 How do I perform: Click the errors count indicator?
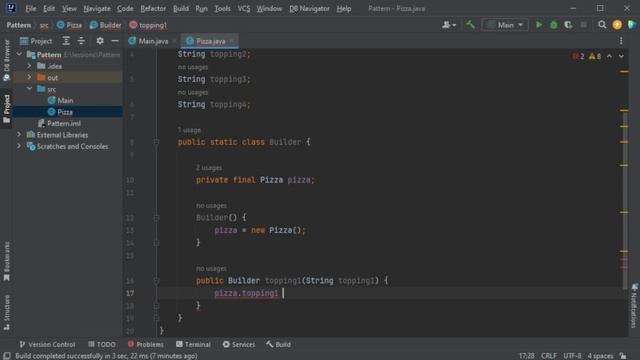(x=578, y=56)
